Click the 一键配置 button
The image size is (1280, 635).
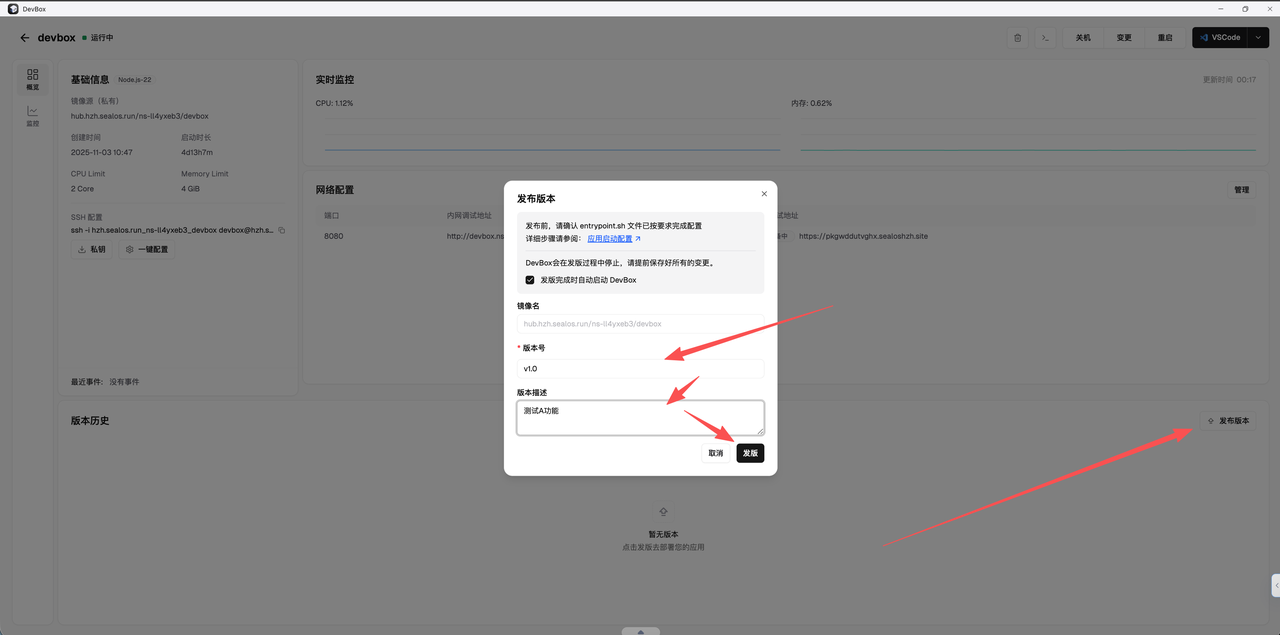(x=146, y=249)
